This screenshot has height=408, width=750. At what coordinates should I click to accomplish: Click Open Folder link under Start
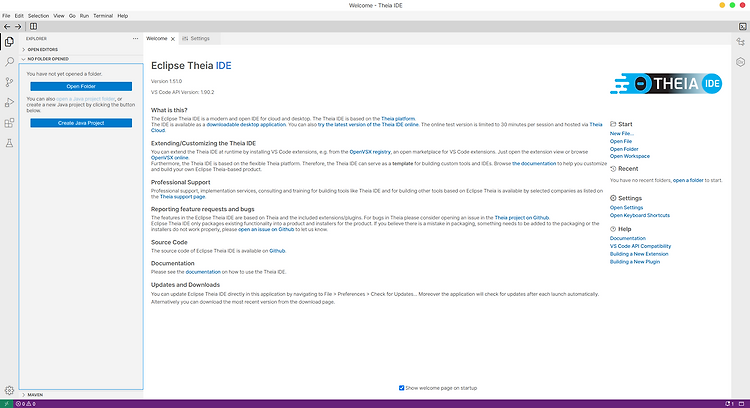(624, 149)
